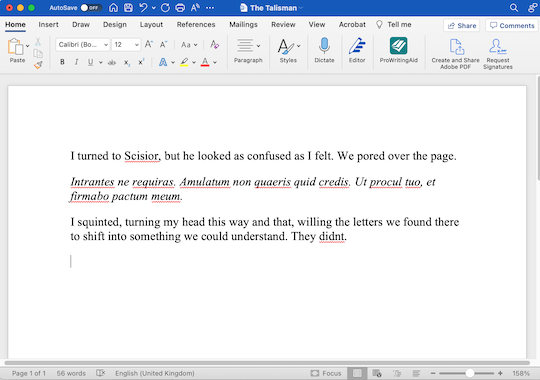The height and width of the screenshot is (380, 540).
Task: Zoom in with the plus button
Action: (500, 373)
